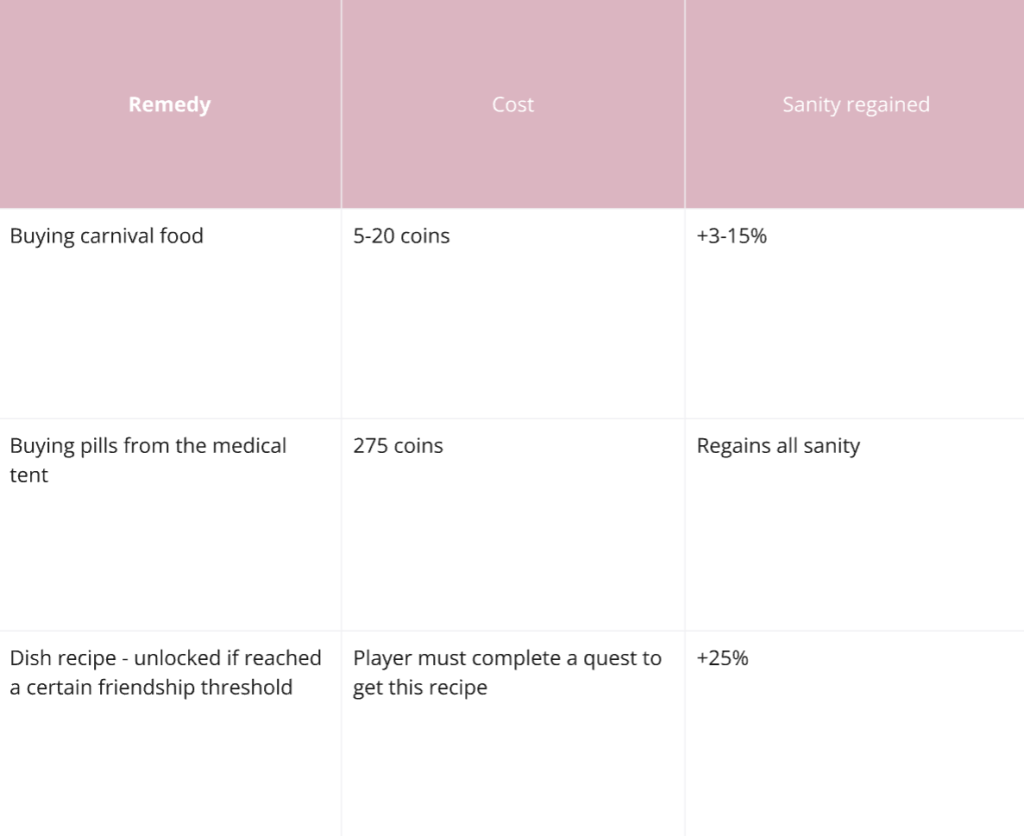Click the Regains all sanity cell
The image size is (1024, 836).
856,524
